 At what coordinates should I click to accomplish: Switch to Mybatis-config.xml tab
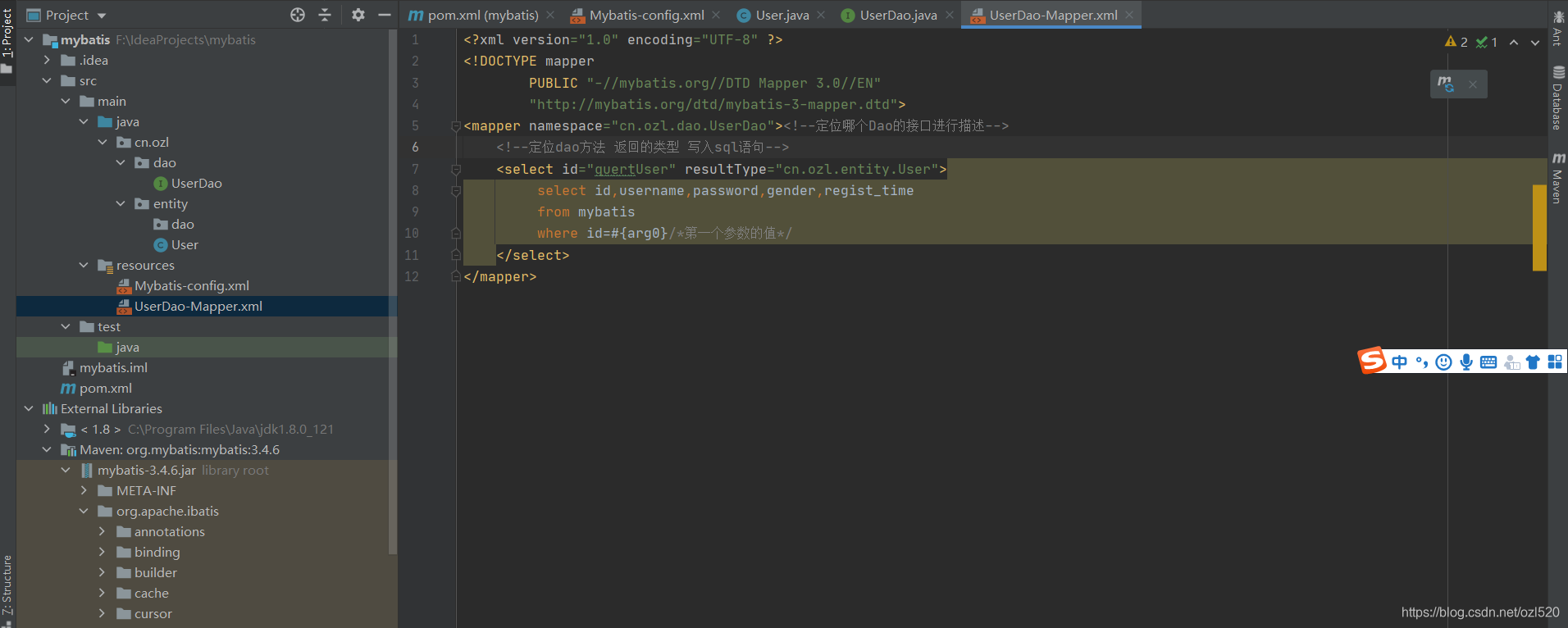click(x=638, y=15)
